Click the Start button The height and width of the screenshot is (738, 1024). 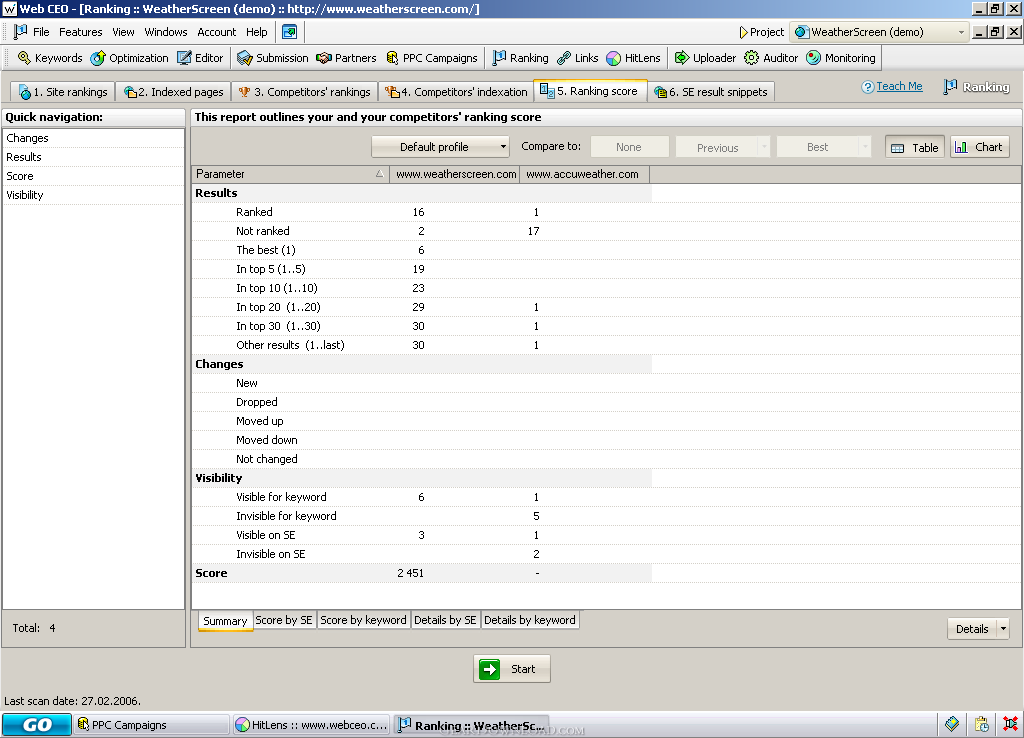coord(512,669)
